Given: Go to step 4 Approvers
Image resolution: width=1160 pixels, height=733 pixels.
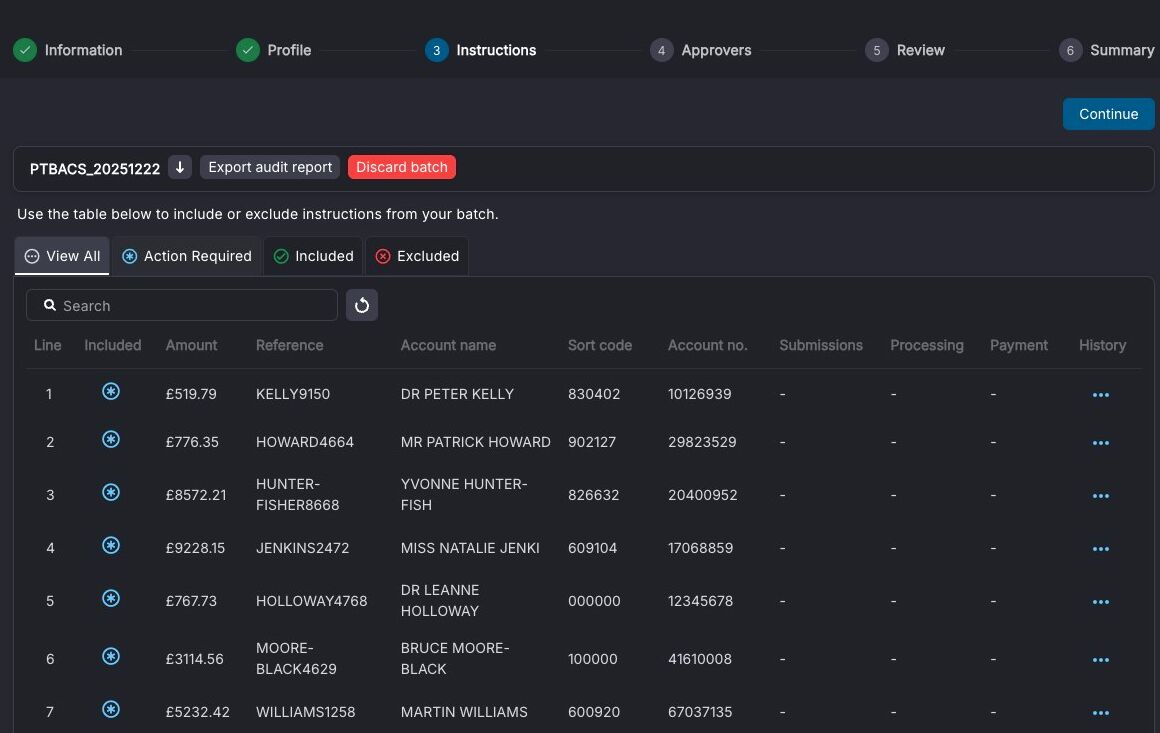Looking at the screenshot, I should point(701,50).
